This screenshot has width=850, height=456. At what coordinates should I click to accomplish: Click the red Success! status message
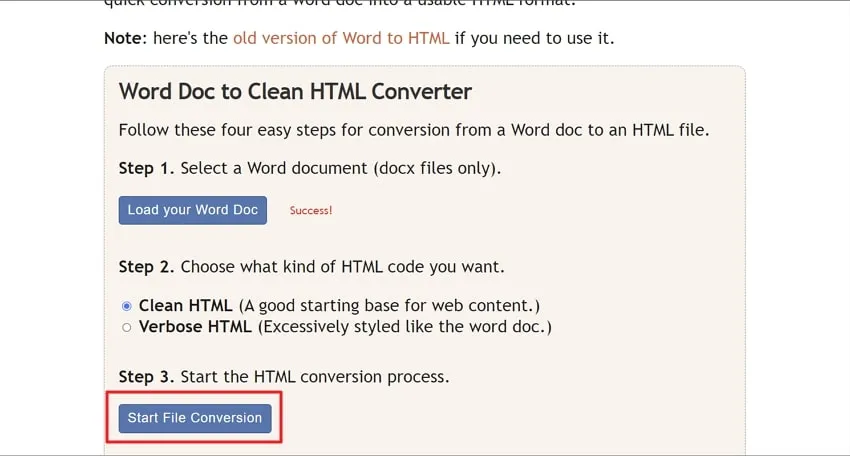311,211
